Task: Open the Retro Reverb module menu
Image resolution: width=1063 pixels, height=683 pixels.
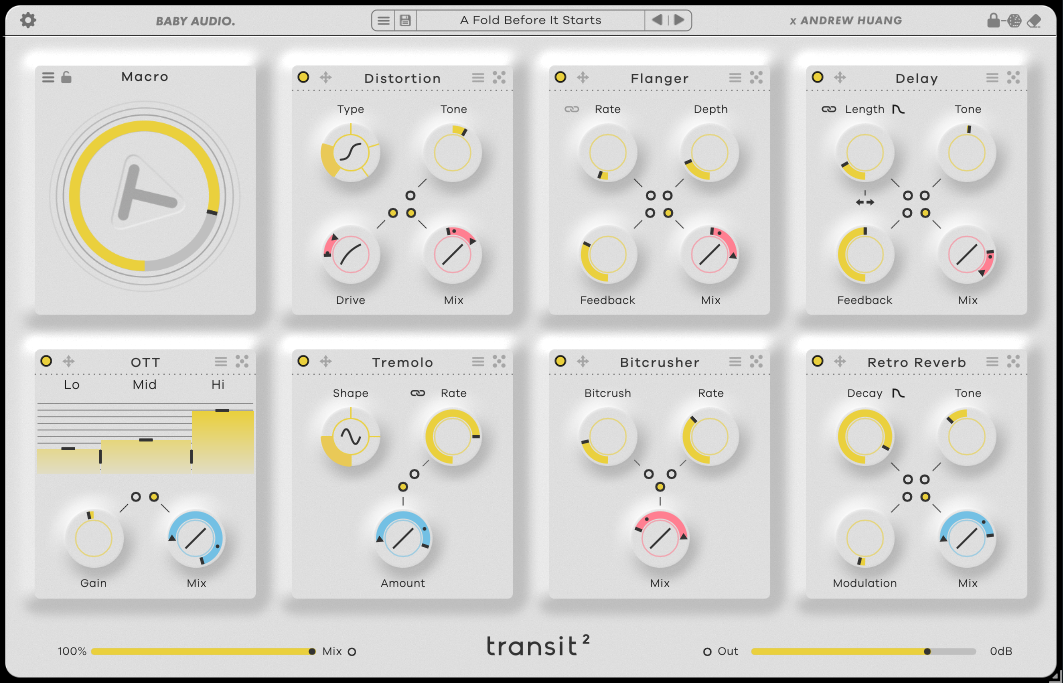Action: pos(992,362)
